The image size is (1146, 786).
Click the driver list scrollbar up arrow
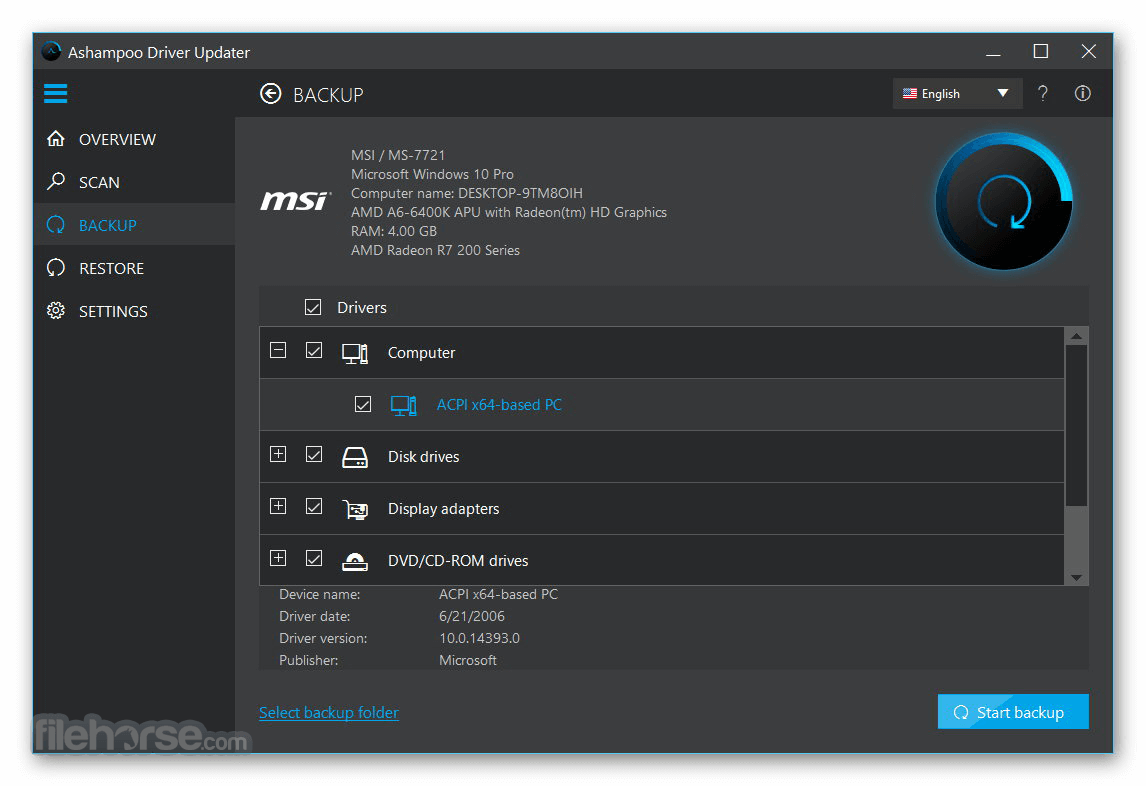click(x=1077, y=336)
